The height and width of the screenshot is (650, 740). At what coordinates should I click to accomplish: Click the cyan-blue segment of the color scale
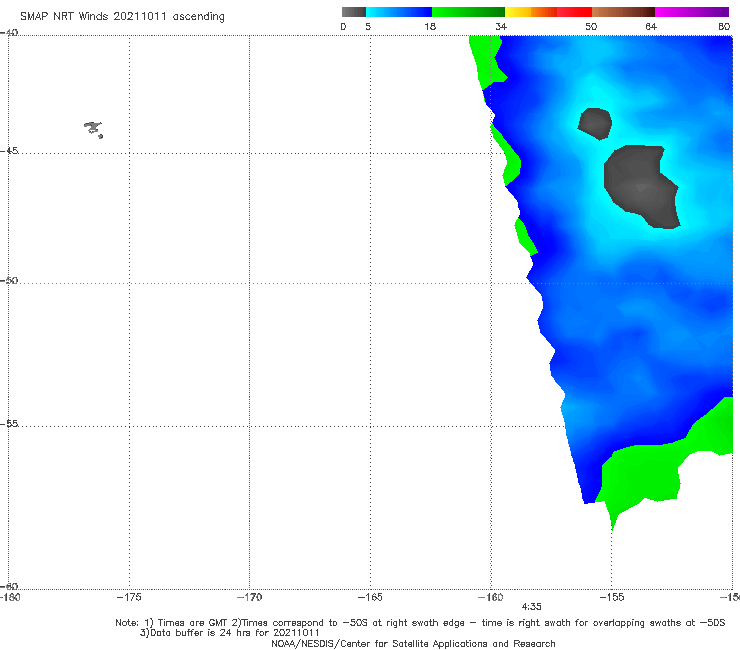[399, 12]
